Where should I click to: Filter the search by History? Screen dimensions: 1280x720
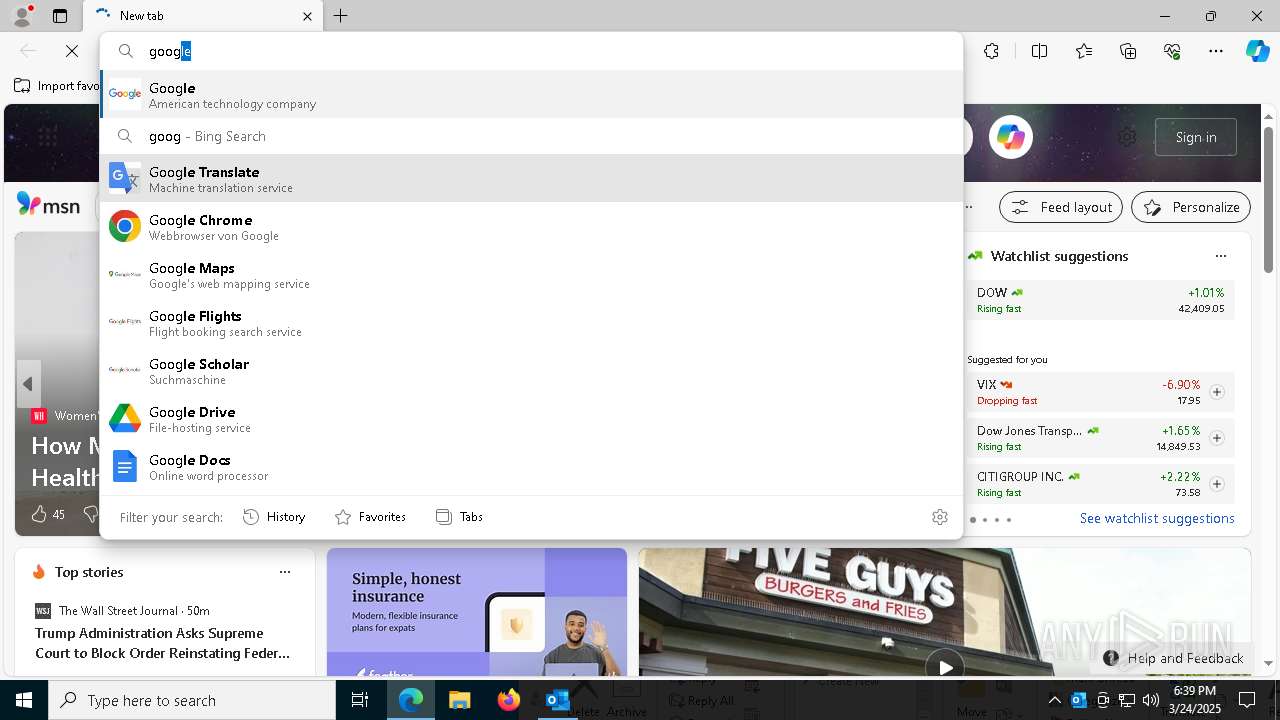tap(274, 517)
